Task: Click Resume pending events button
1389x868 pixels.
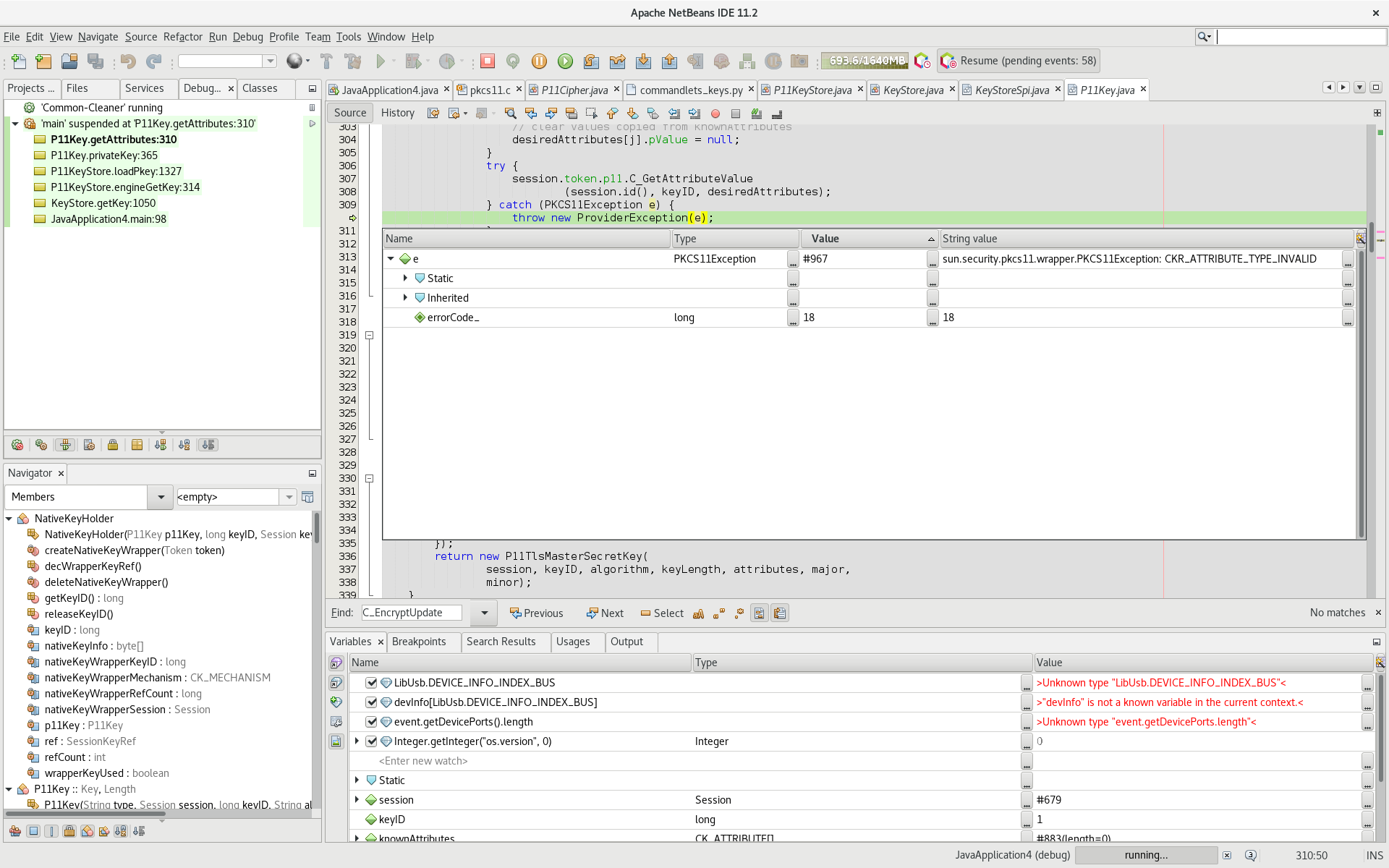Action: pos(1019,61)
